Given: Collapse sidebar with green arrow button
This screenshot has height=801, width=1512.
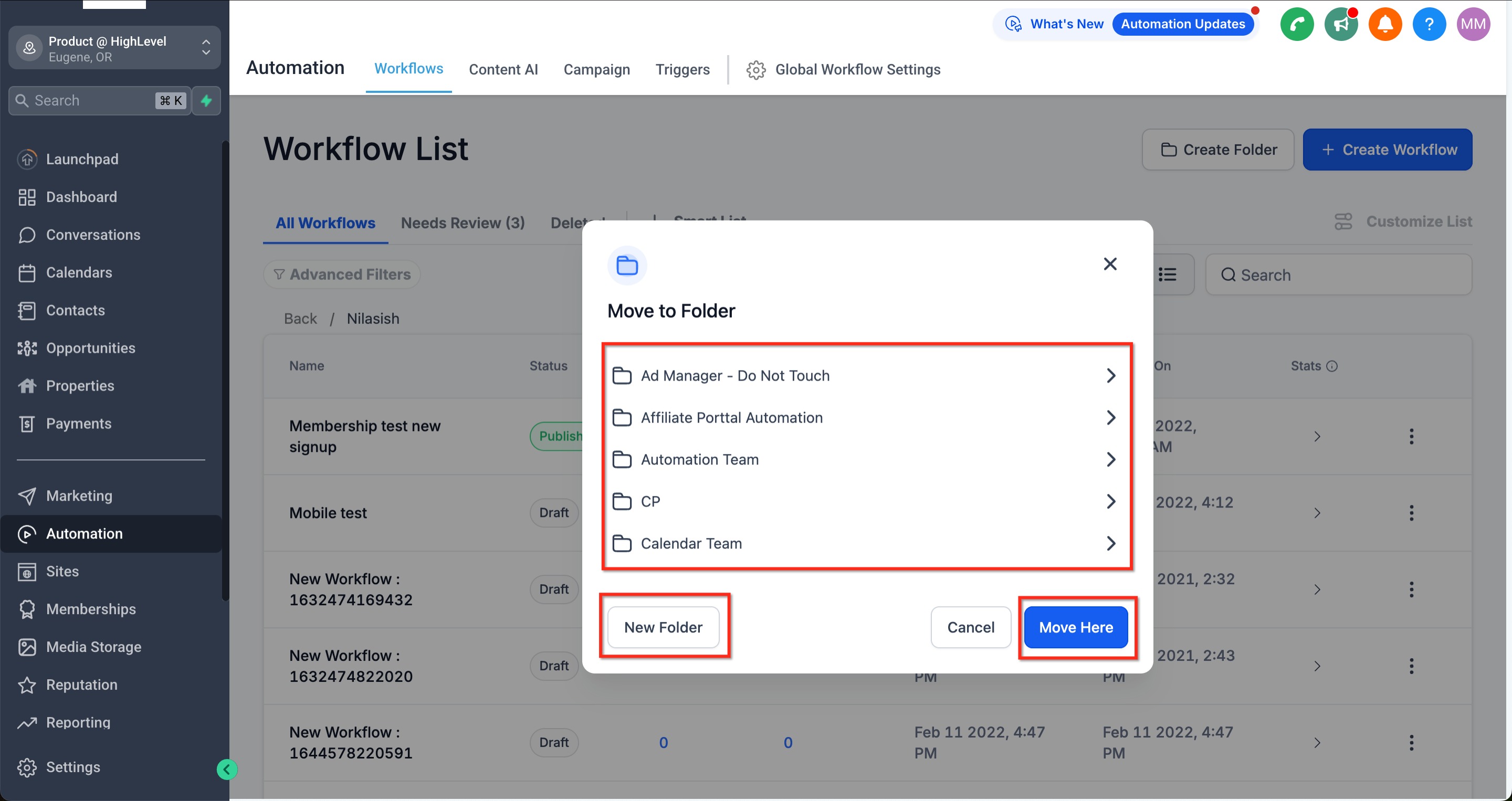Looking at the screenshot, I should point(227,769).
